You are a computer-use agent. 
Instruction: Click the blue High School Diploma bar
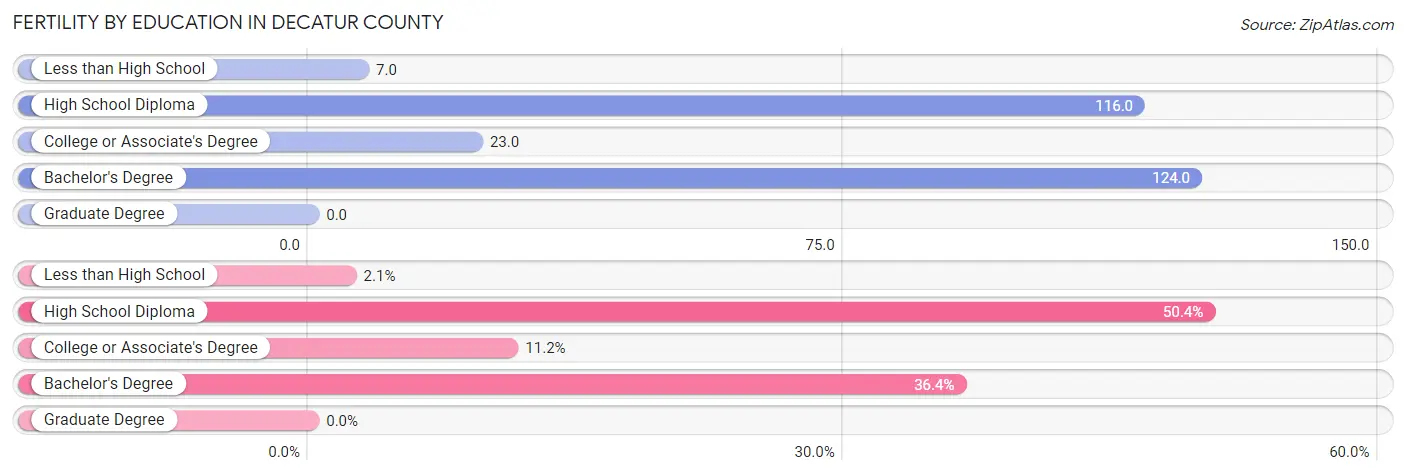(581, 105)
